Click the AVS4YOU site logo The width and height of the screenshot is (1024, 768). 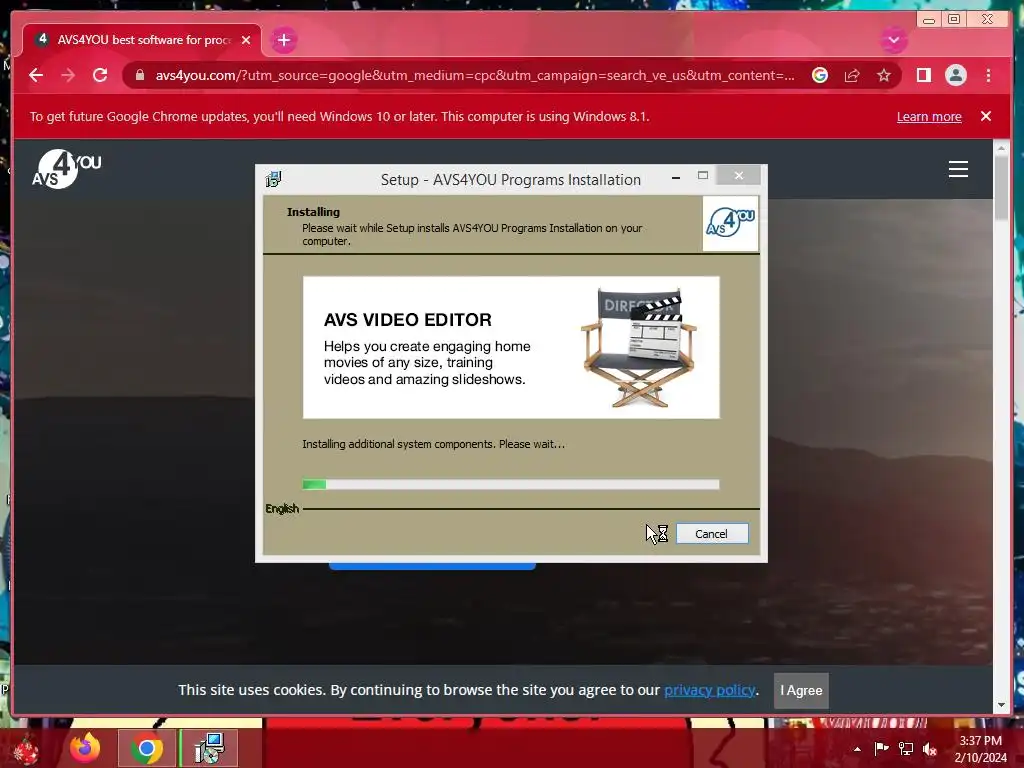[67, 169]
